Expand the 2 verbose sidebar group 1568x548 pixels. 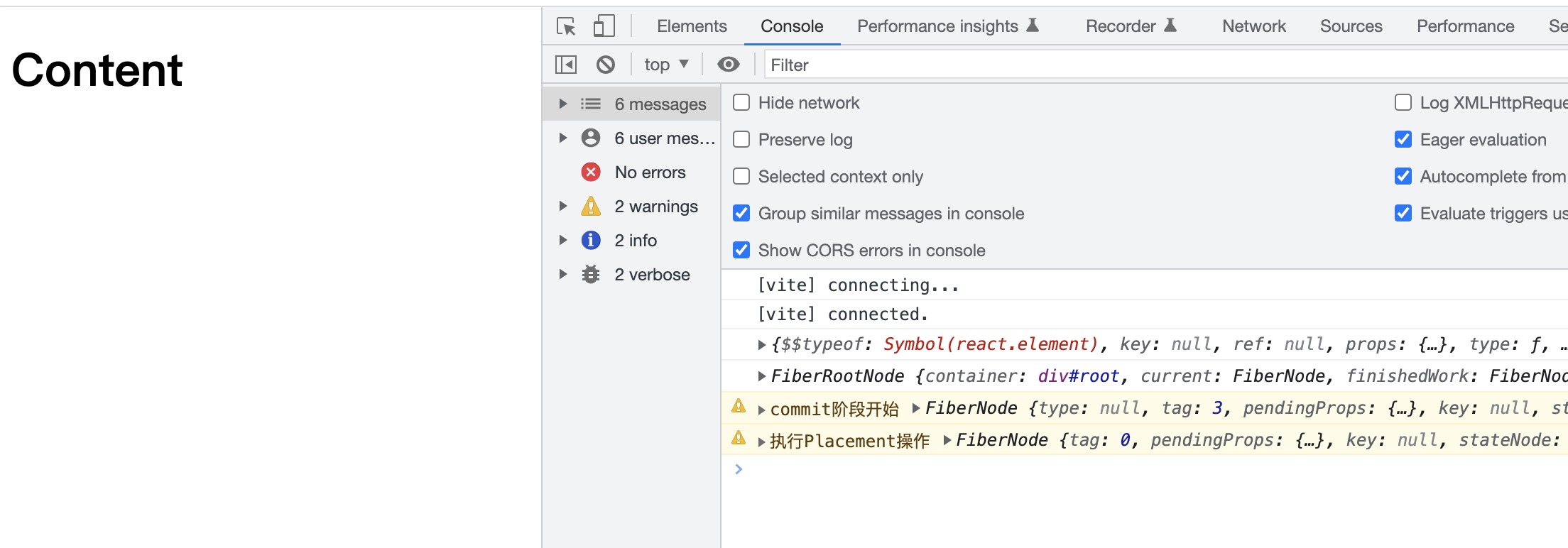click(x=563, y=274)
